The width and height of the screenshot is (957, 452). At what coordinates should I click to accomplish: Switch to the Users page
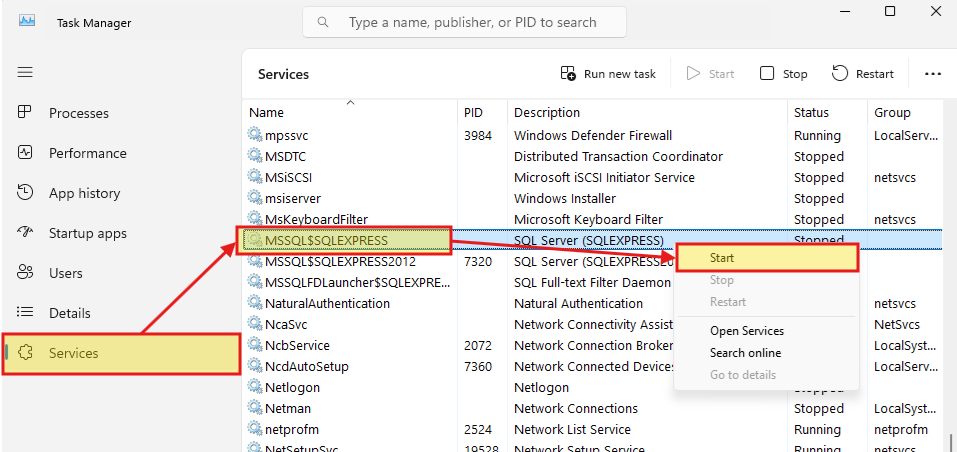click(66, 273)
